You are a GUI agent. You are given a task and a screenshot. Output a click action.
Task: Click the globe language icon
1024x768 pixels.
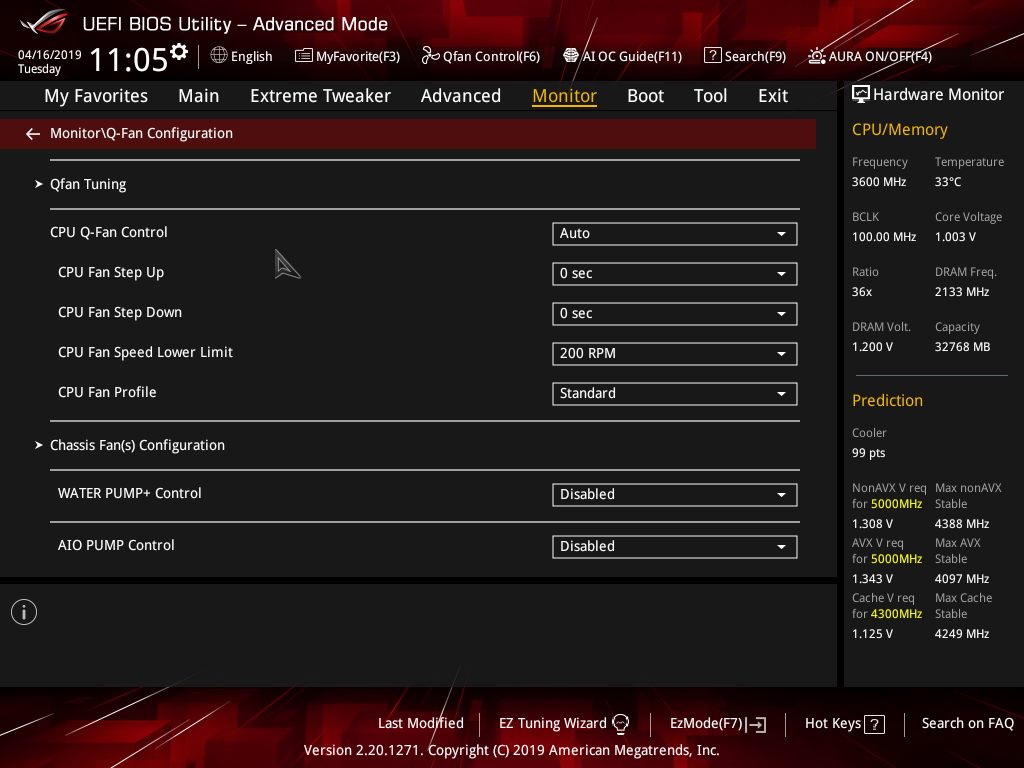(x=219, y=56)
